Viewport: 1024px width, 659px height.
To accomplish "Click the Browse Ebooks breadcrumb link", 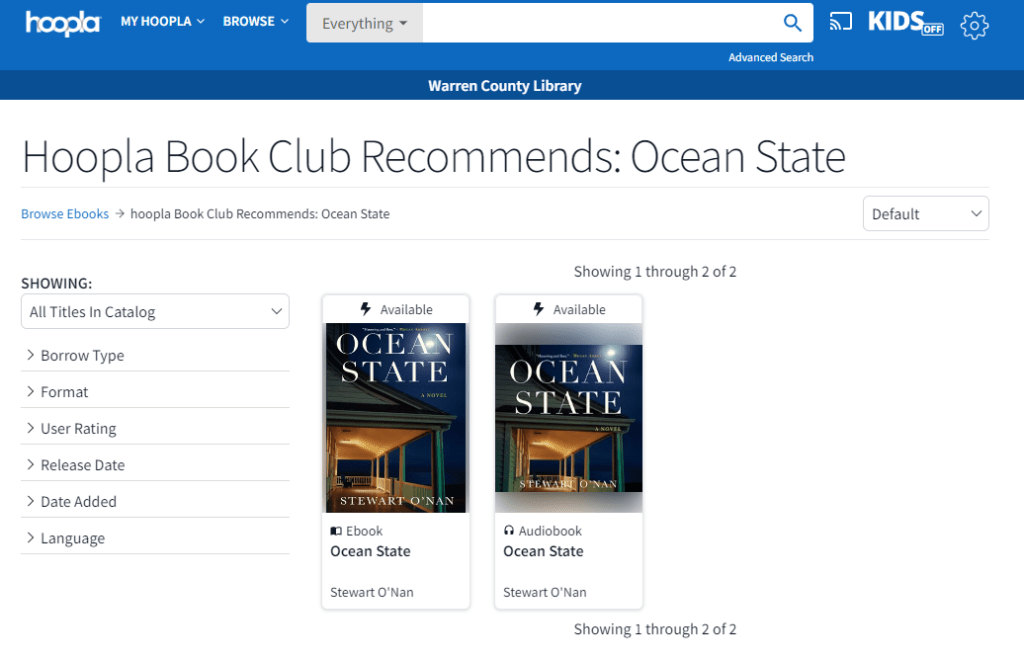I will click(x=65, y=214).
